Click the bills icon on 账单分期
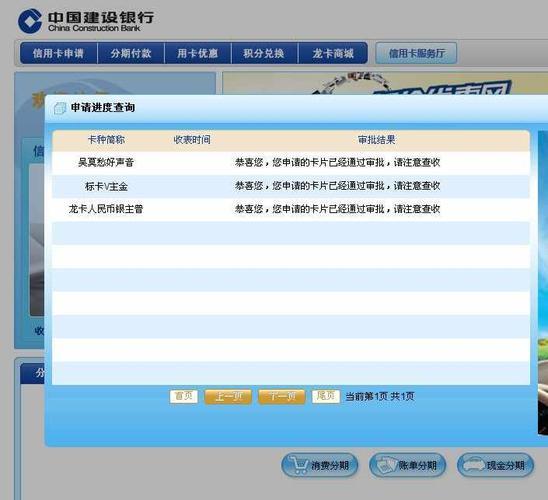Image resolution: width=548 pixels, height=500 pixels. pyautogui.click(x=387, y=465)
